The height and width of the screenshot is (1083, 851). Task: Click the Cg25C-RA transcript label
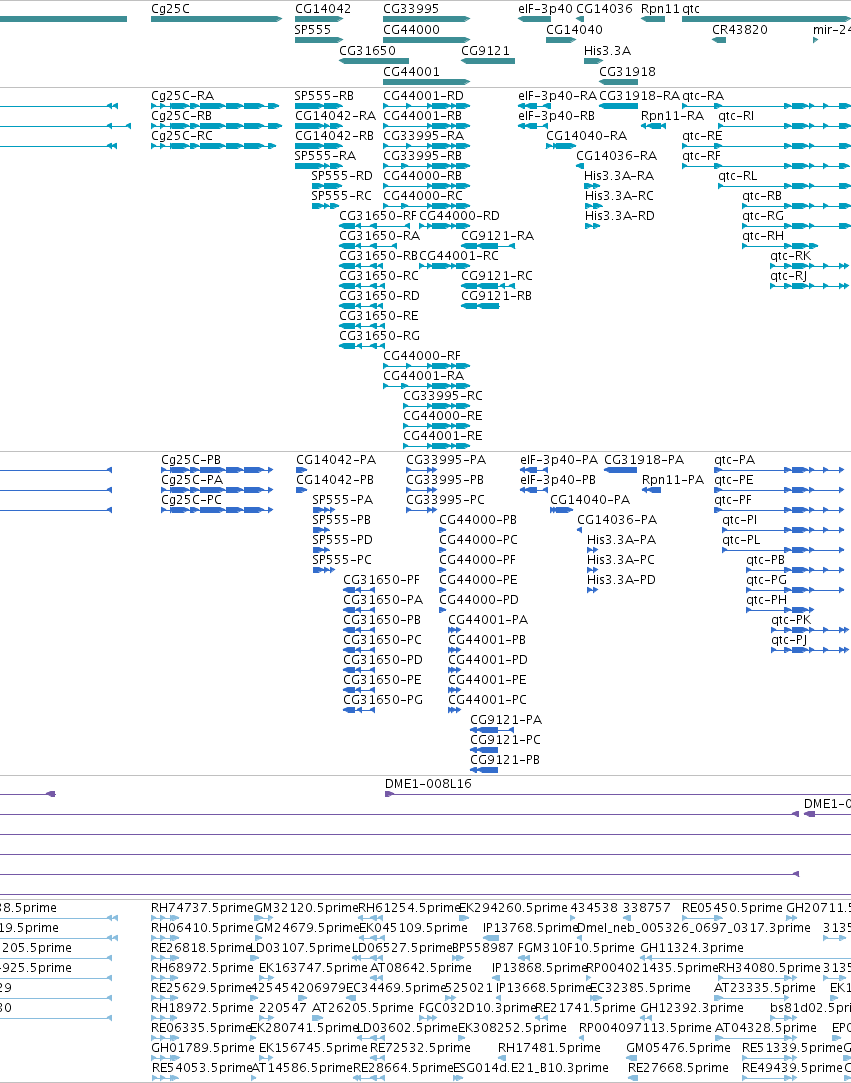[182, 95]
